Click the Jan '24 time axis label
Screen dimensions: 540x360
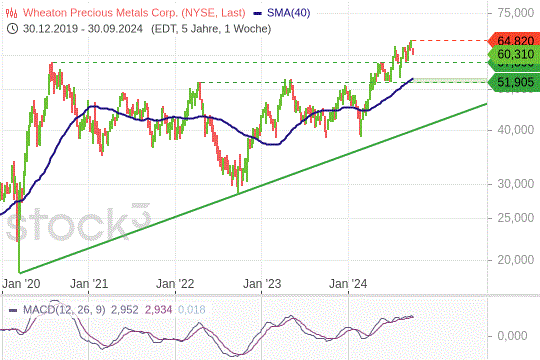tap(348, 284)
